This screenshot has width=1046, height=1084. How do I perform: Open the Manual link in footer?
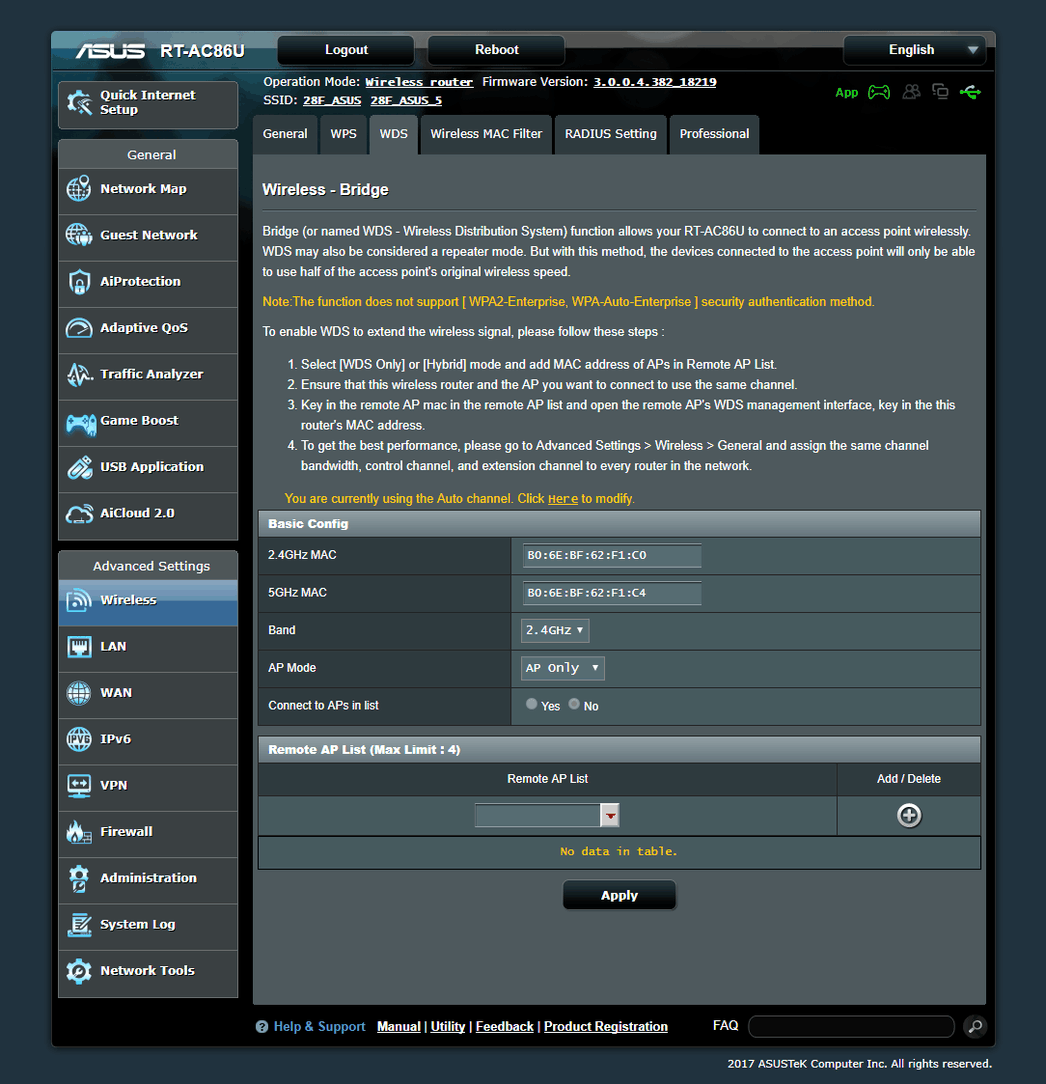399,1027
